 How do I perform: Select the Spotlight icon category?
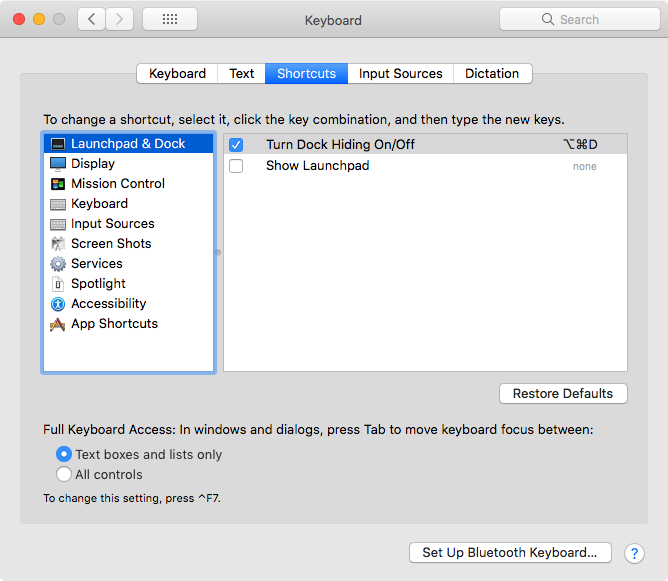58,284
